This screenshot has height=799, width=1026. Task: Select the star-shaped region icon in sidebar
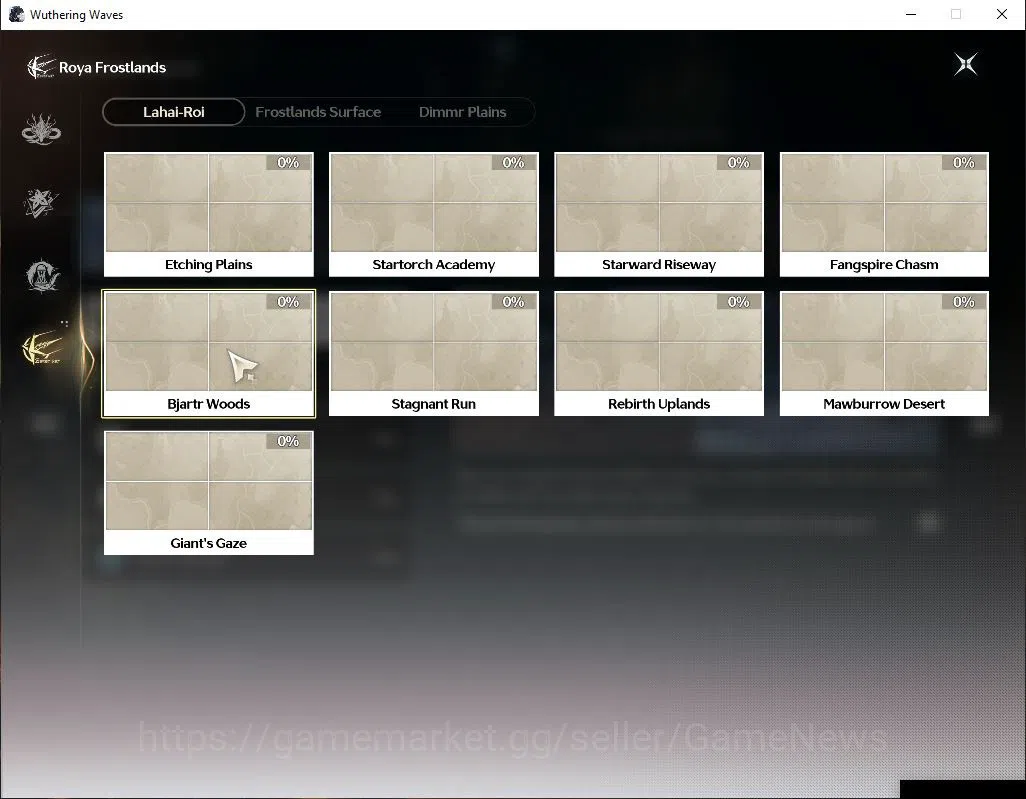(41, 203)
